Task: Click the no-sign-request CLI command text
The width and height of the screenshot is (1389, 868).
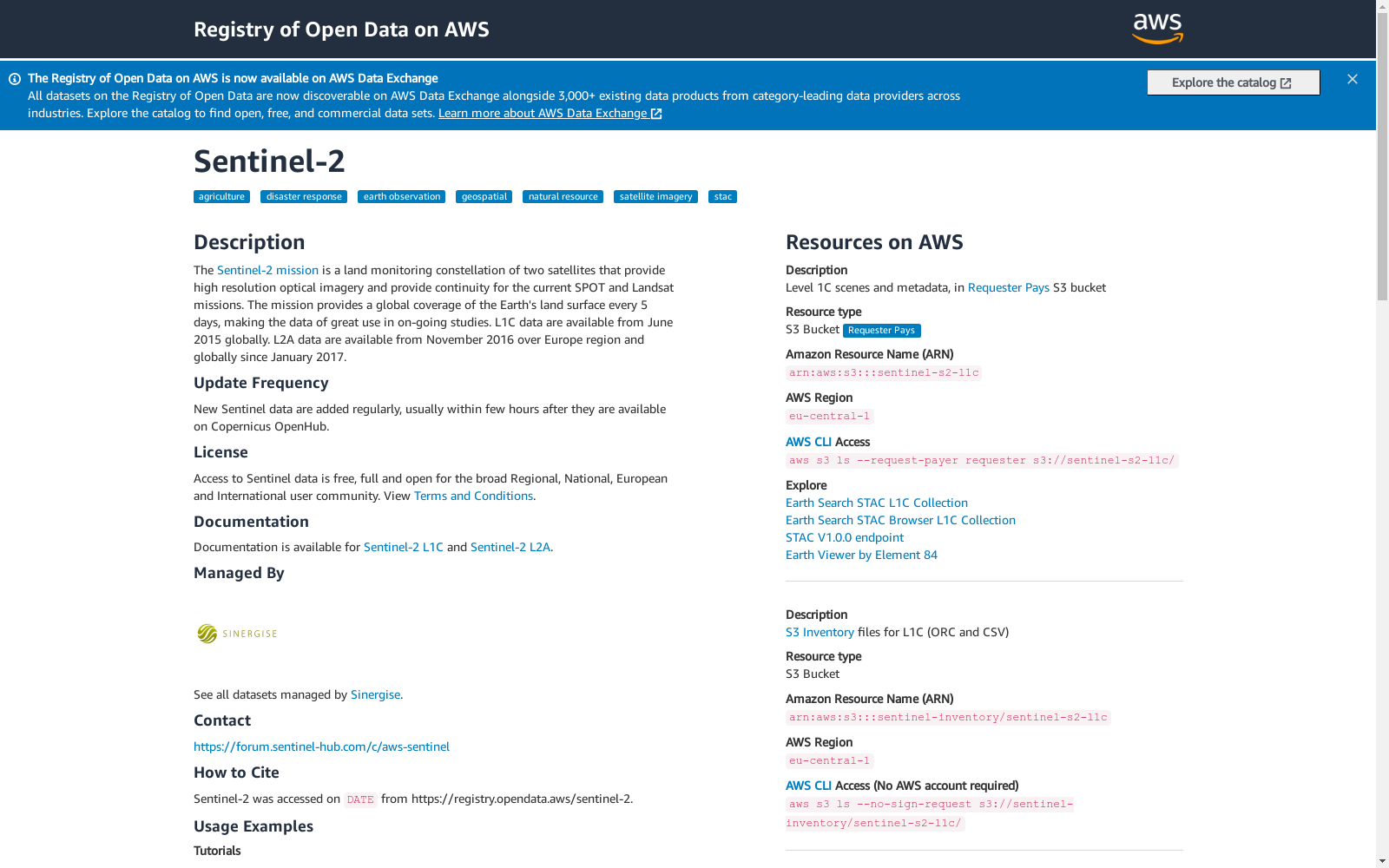Action: pos(930,813)
